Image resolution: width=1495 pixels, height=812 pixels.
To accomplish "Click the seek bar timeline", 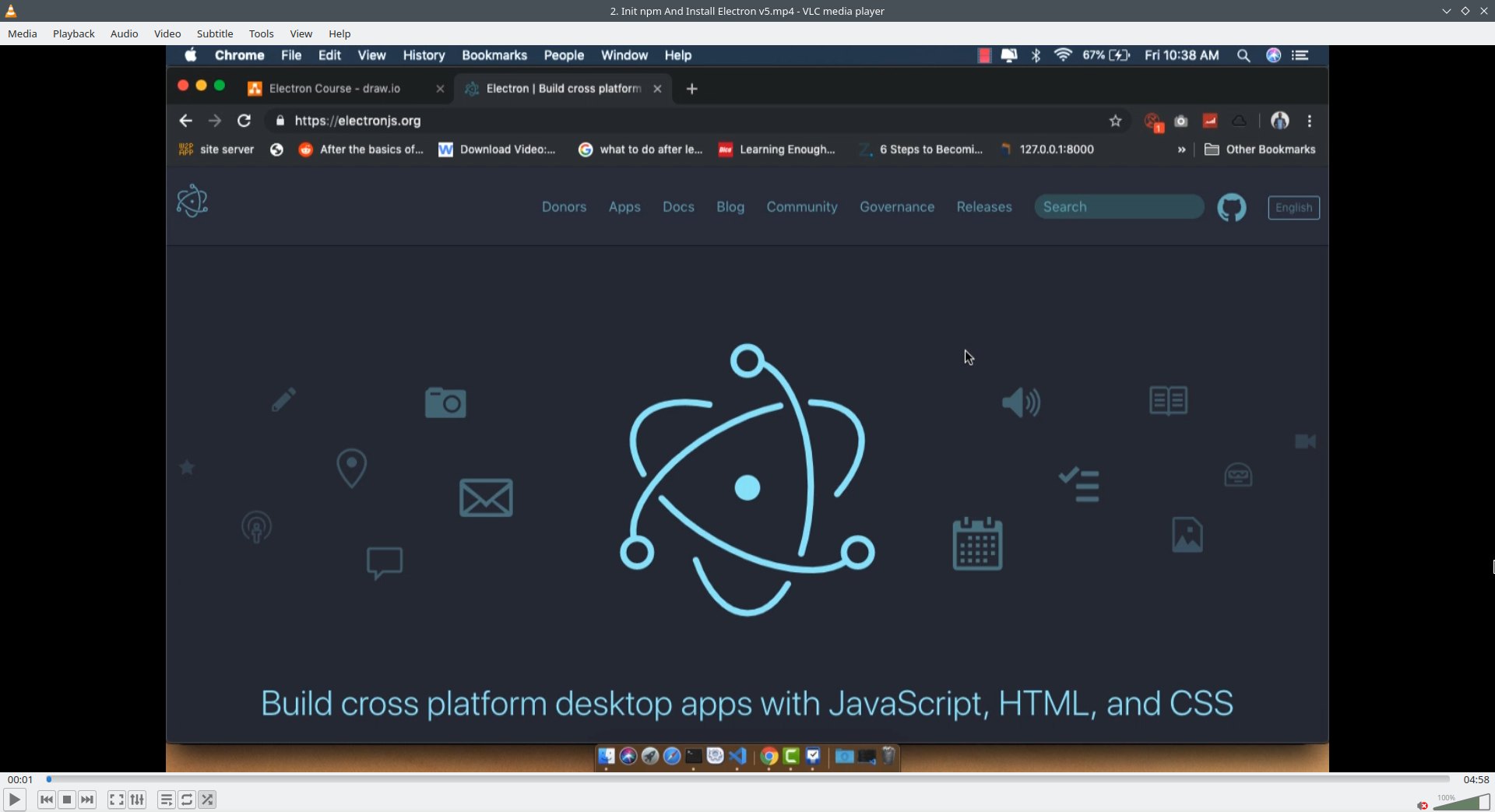I will click(x=747, y=779).
